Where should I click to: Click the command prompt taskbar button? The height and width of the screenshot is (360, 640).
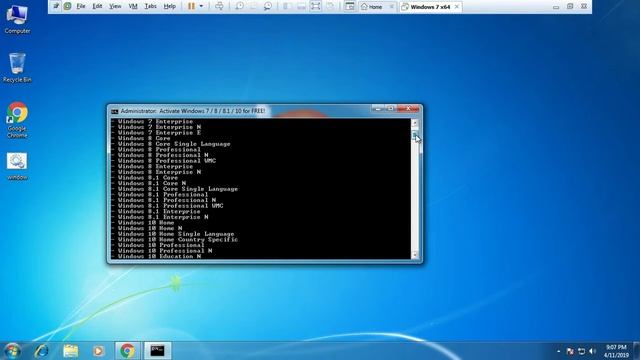[x=157, y=351]
